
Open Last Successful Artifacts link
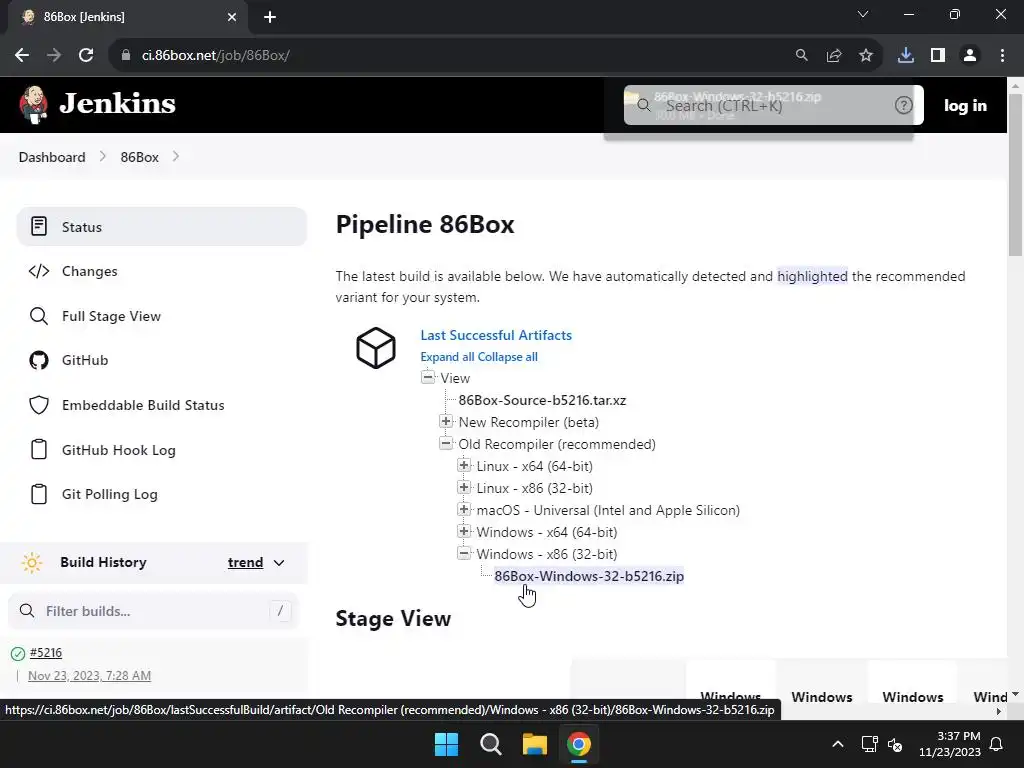point(496,335)
